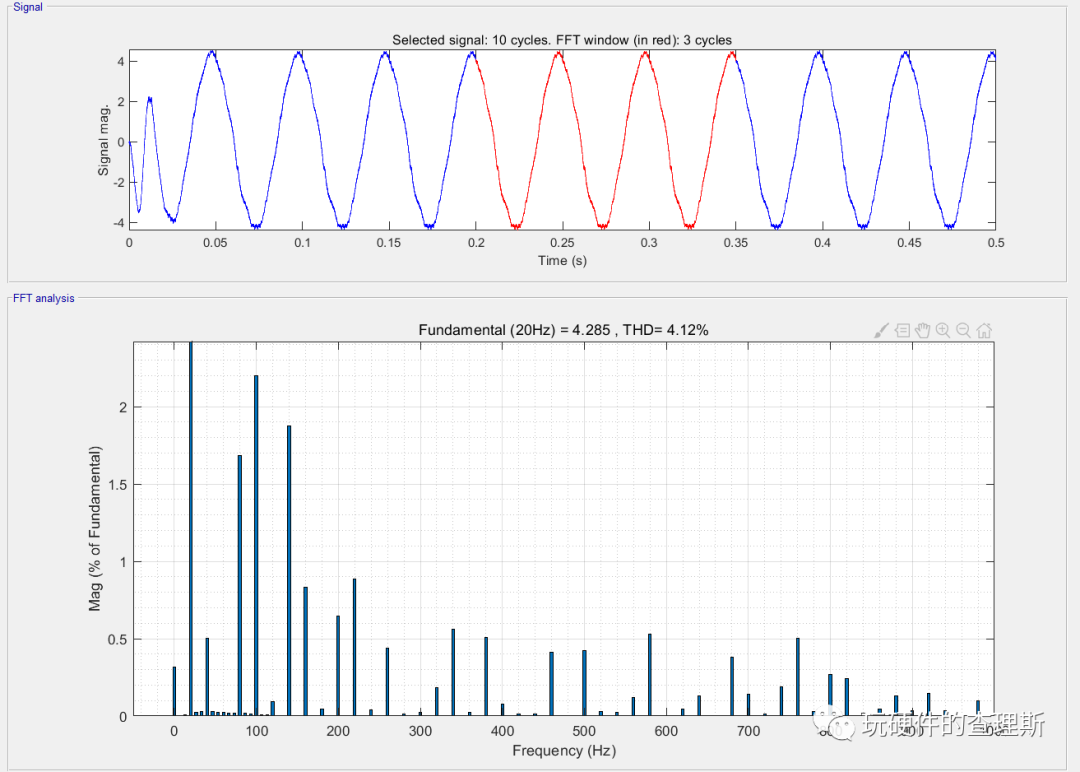Image resolution: width=1080 pixels, height=772 pixels.
Task: Click the red FFT window waveform section
Action: coord(605,140)
